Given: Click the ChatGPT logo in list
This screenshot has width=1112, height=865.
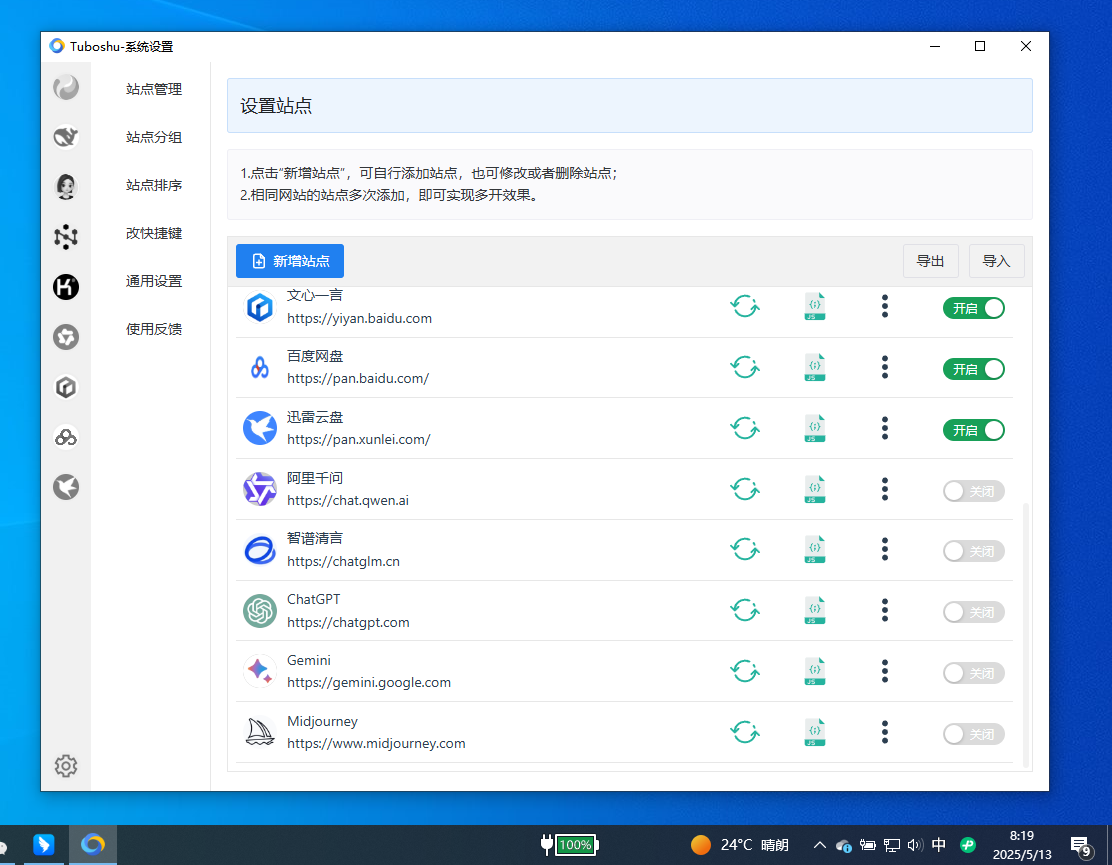Looking at the screenshot, I should tap(260, 610).
